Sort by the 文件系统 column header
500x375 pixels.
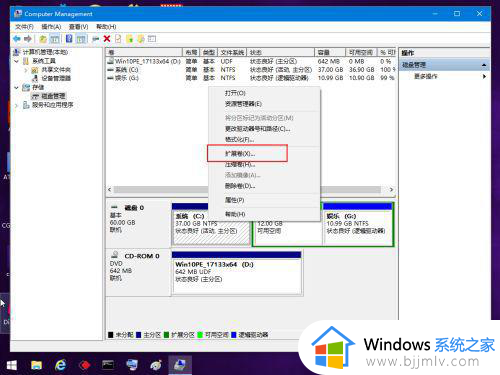point(232,52)
